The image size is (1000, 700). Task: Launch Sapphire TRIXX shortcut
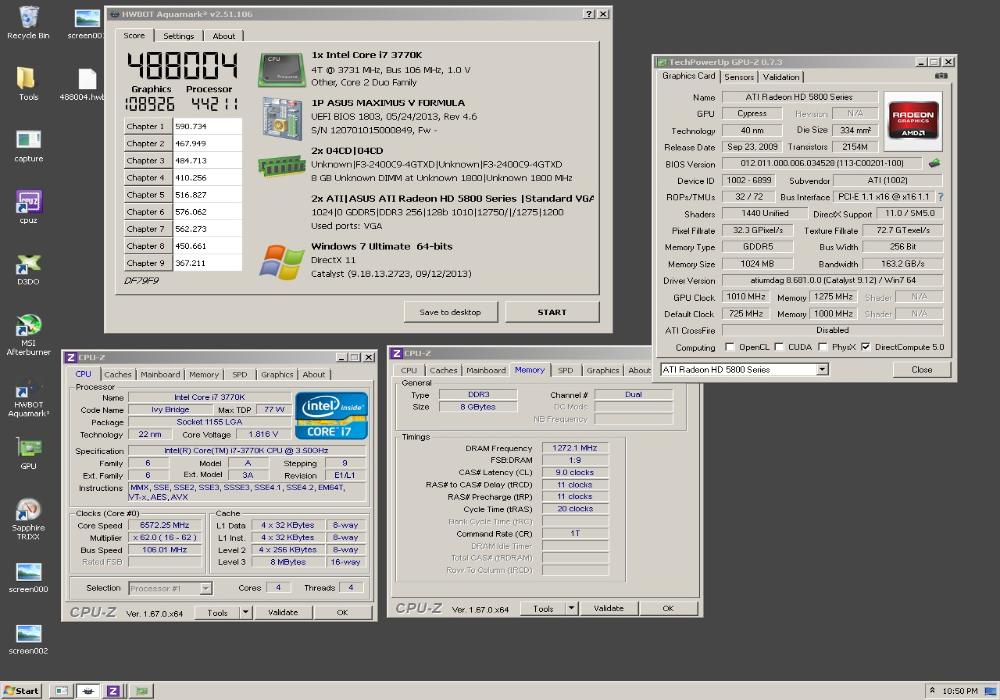pyautogui.click(x=28, y=520)
